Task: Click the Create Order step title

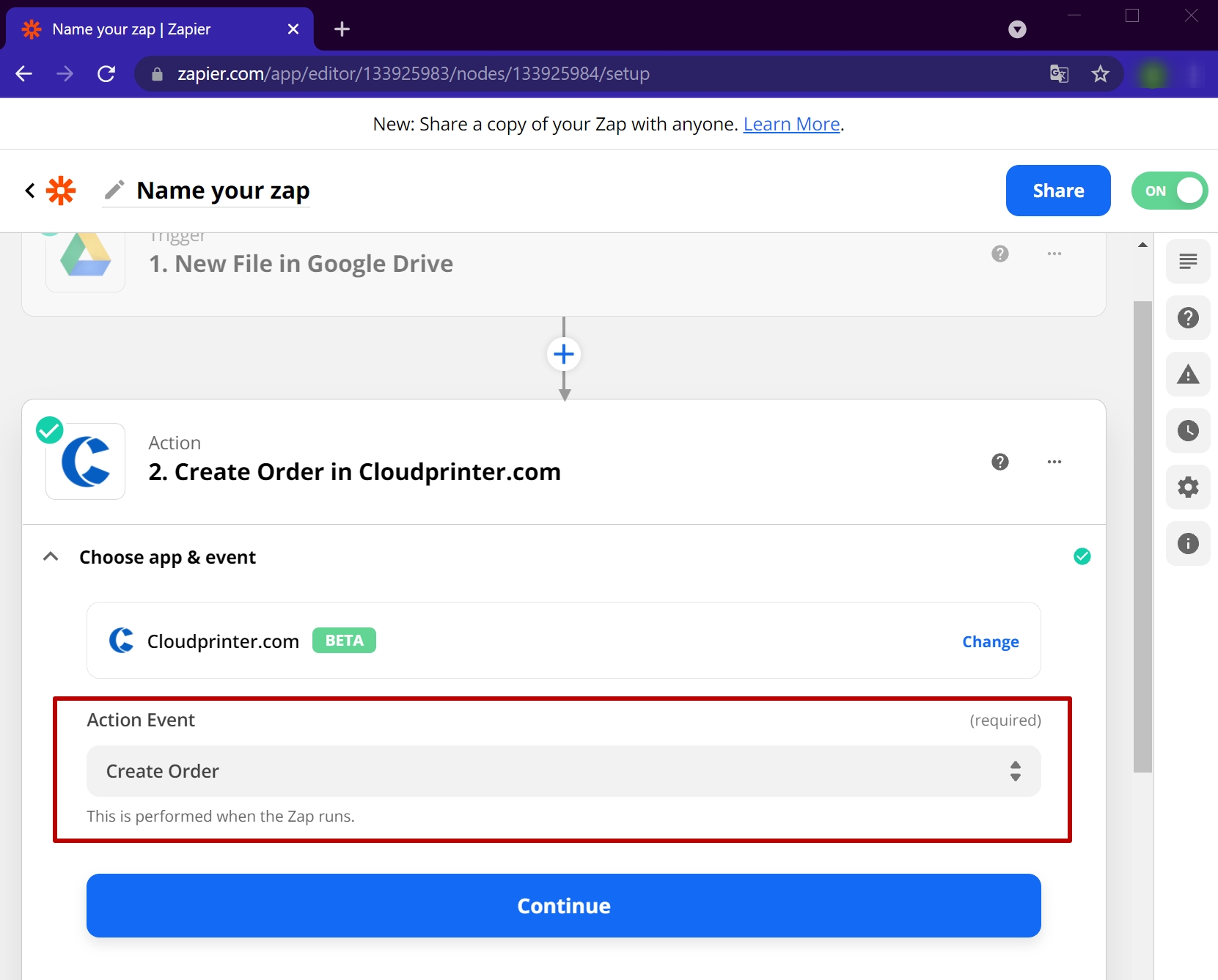Action: point(354,472)
